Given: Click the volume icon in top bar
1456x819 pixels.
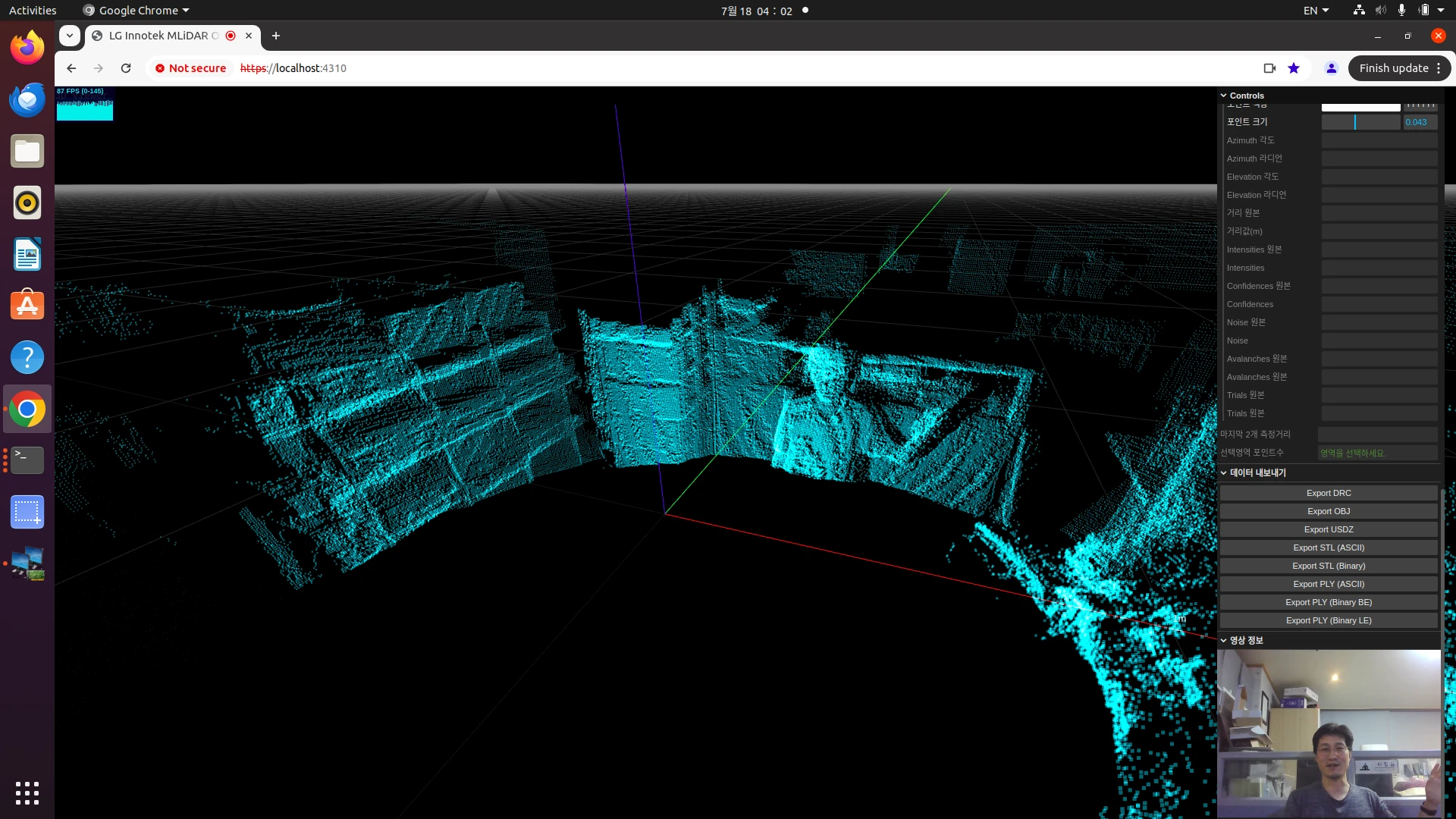Looking at the screenshot, I should pos(1381,11).
